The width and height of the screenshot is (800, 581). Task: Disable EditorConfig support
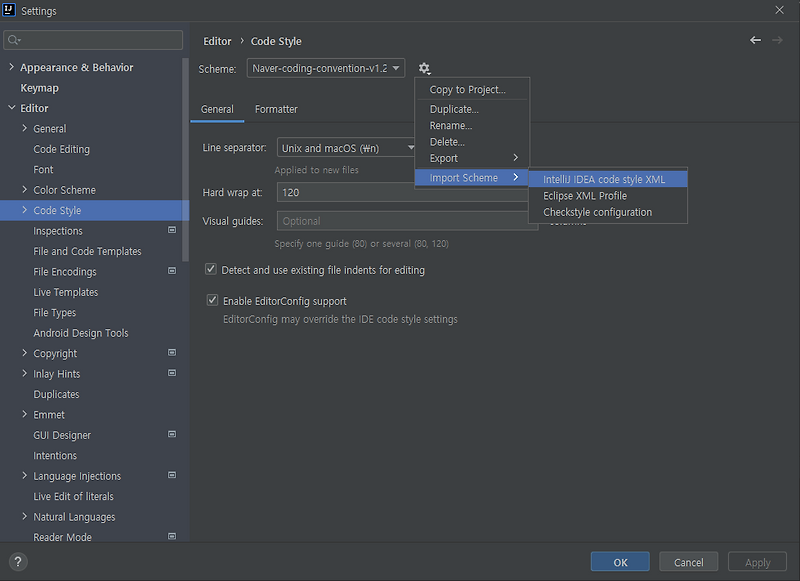pos(212,300)
